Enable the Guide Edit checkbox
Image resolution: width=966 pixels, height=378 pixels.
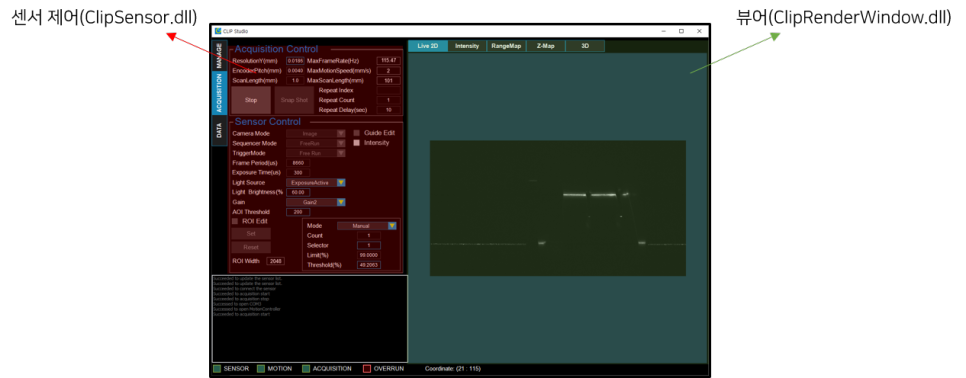356,132
